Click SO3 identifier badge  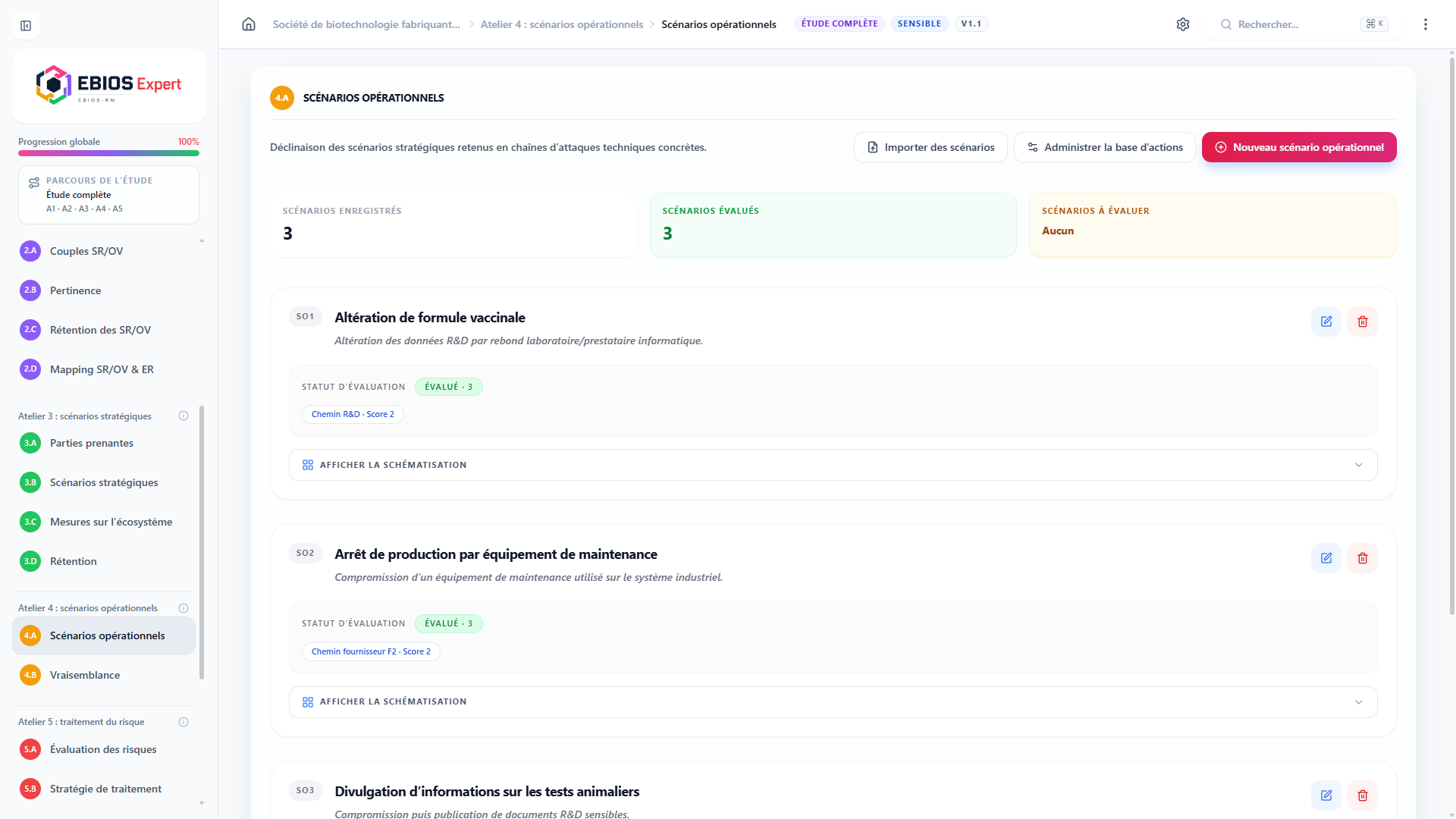[x=306, y=790]
